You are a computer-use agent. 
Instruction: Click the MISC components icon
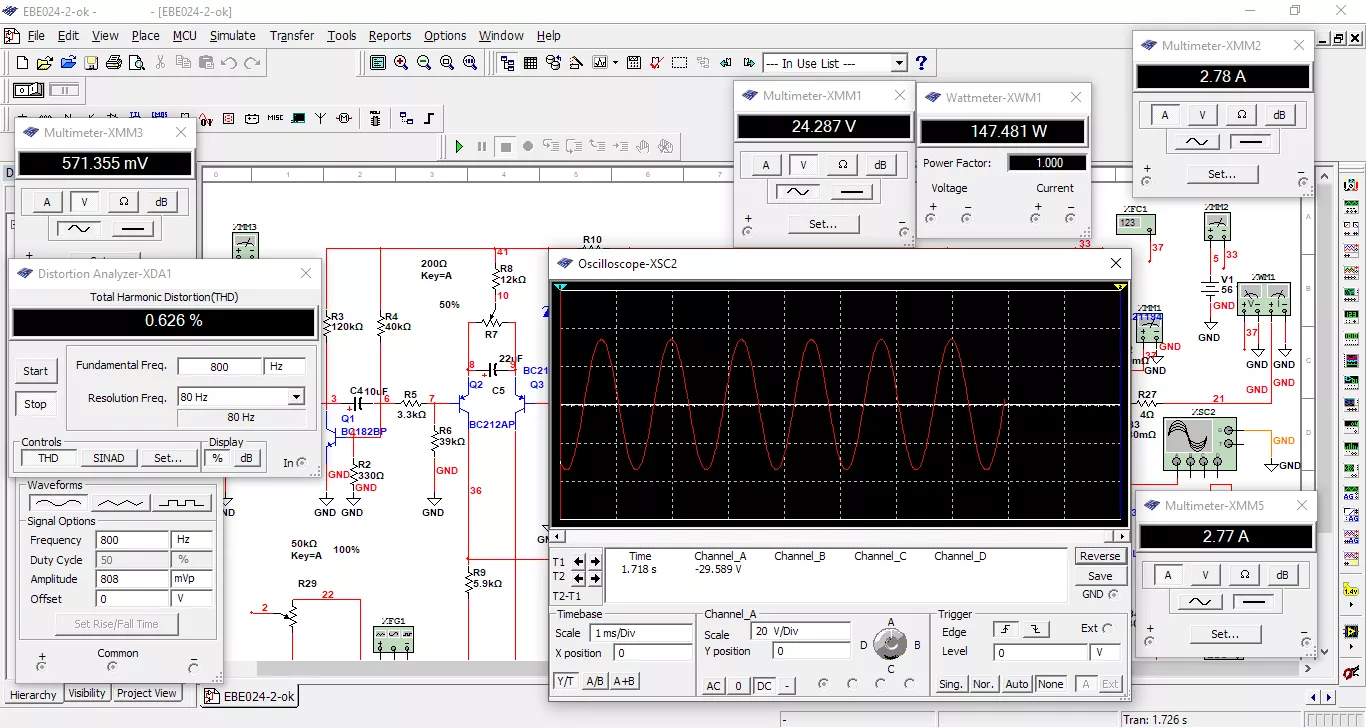point(275,118)
